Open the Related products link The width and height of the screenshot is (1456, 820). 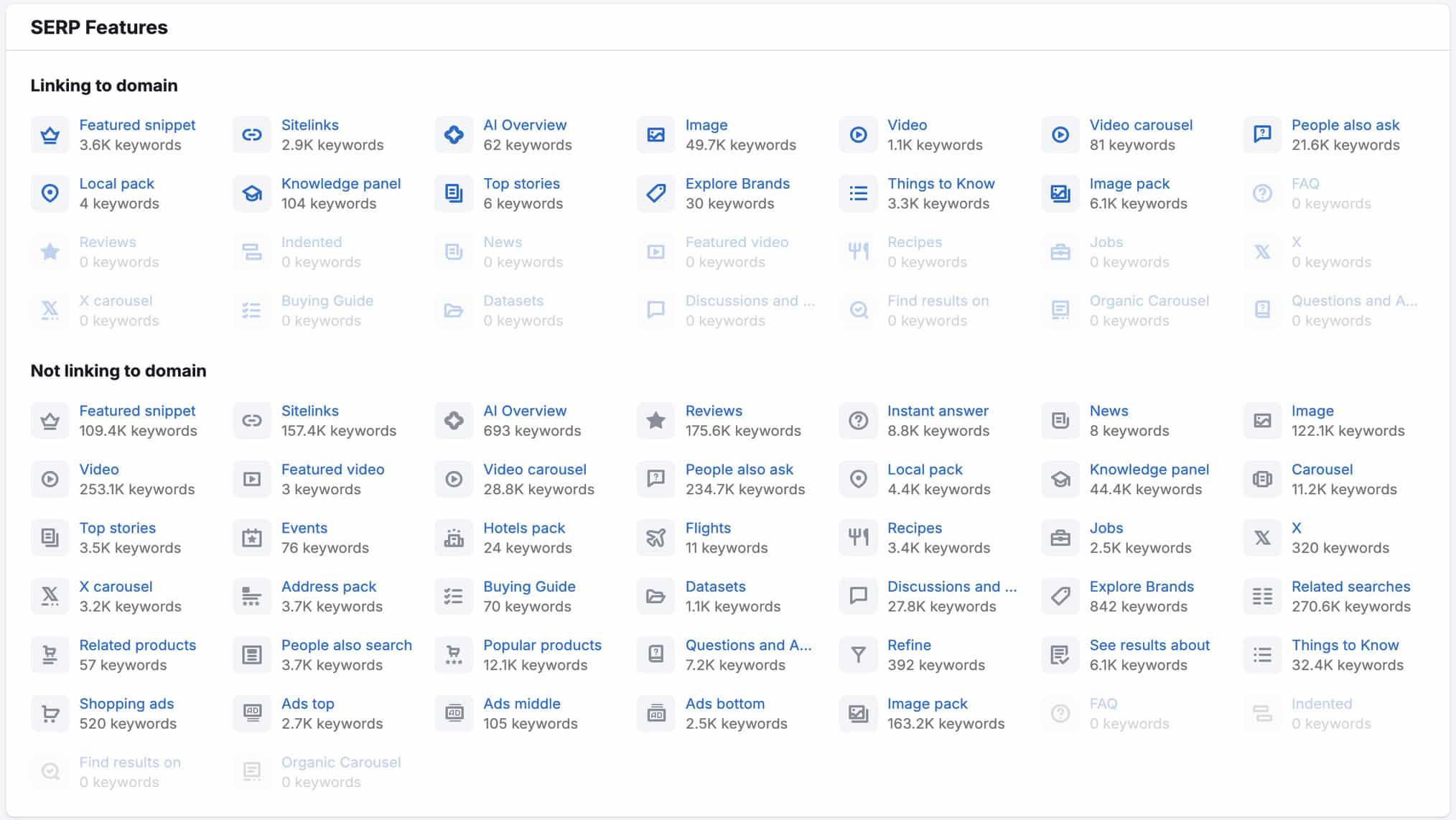[137, 645]
